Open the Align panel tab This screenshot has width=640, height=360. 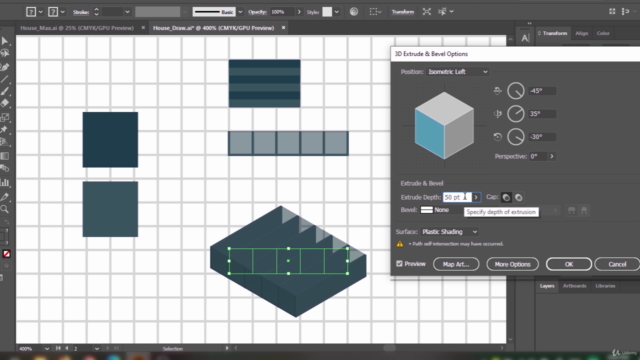click(x=582, y=33)
